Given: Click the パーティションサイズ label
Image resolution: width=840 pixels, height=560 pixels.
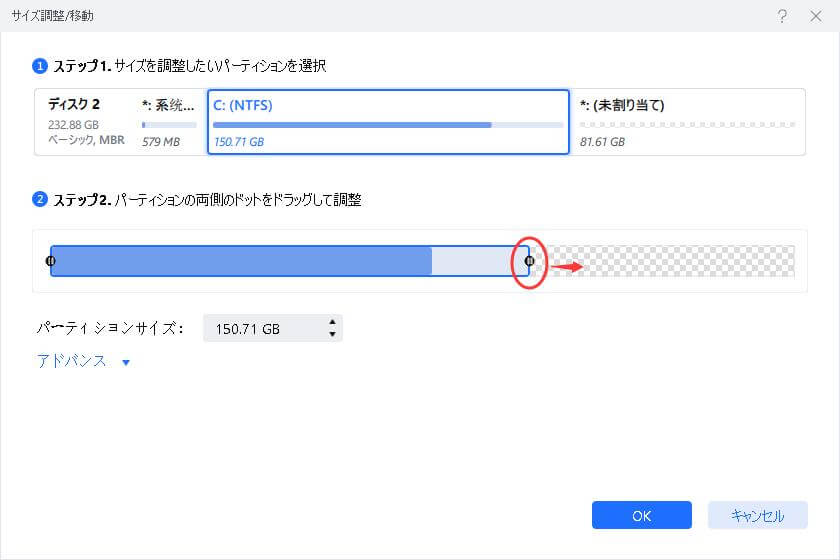Looking at the screenshot, I should point(110,328).
